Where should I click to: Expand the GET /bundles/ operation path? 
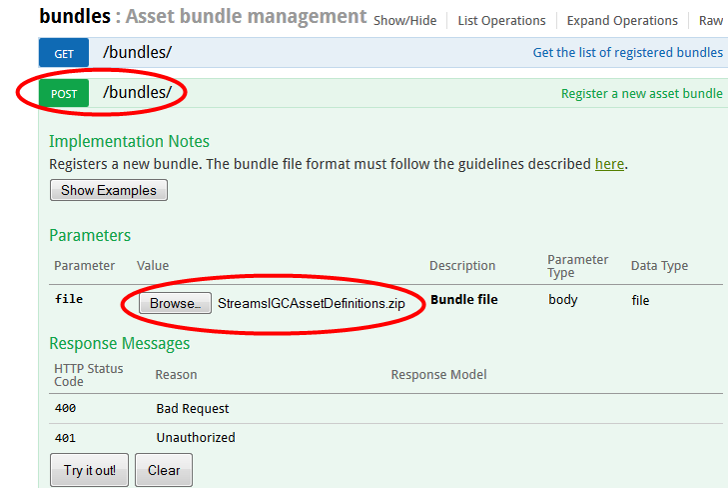pyautogui.click(x=137, y=52)
